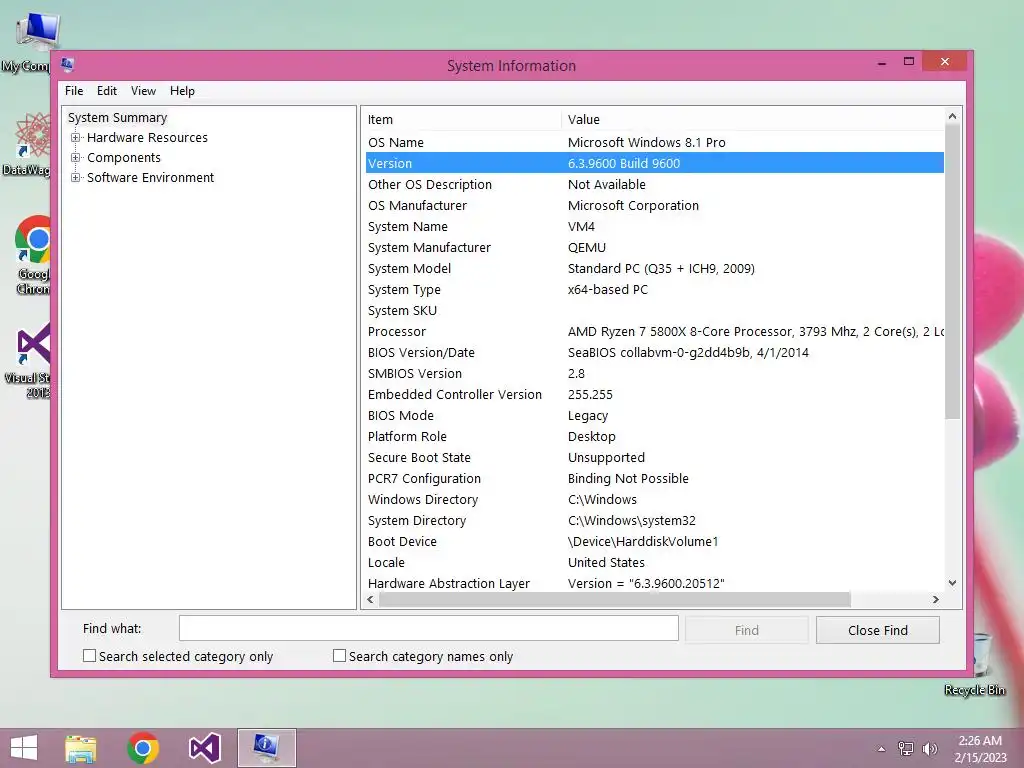Select the Windows Directory row
The image size is (1024, 768).
coord(654,500)
